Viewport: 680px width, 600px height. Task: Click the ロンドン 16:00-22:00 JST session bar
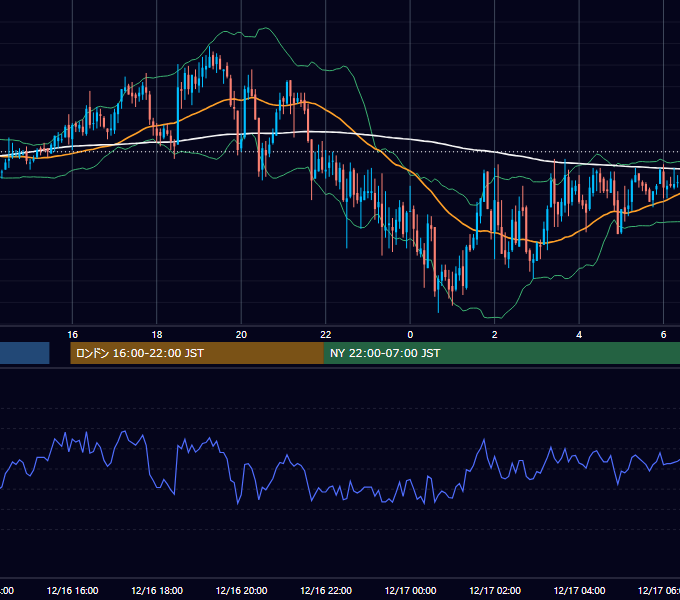tap(197, 353)
